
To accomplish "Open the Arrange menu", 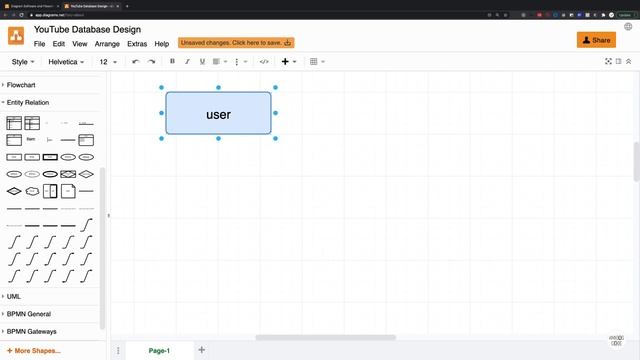I will (x=107, y=44).
